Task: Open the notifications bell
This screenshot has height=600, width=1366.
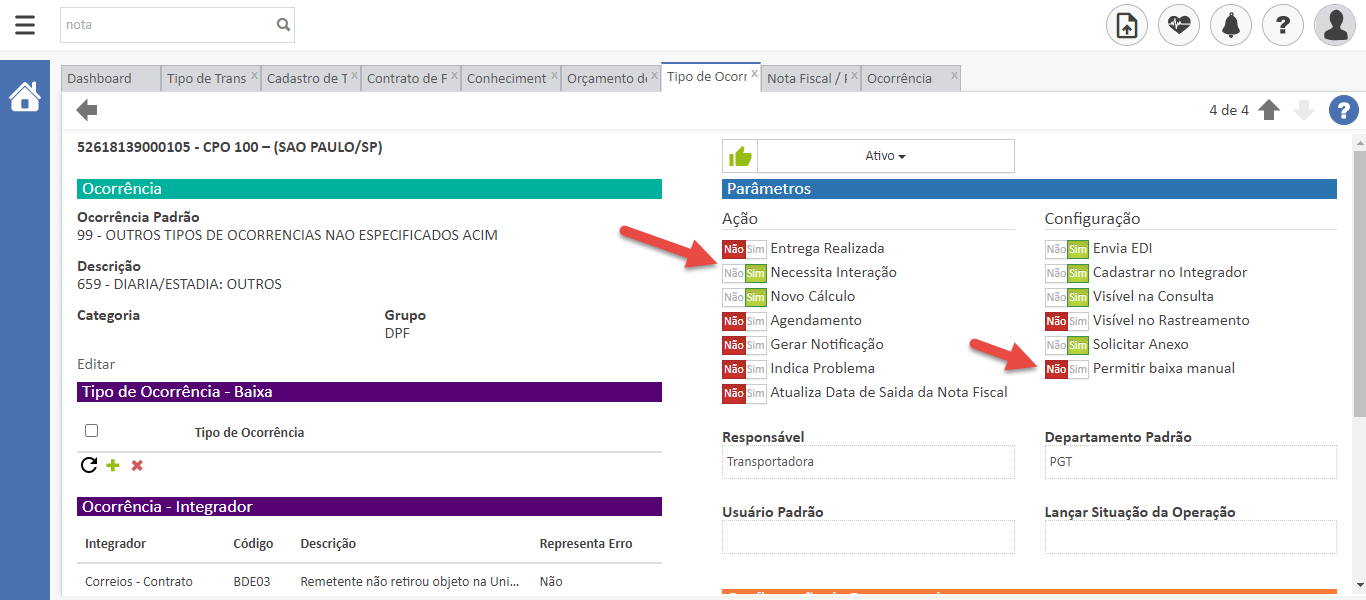Action: pyautogui.click(x=1231, y=25)
